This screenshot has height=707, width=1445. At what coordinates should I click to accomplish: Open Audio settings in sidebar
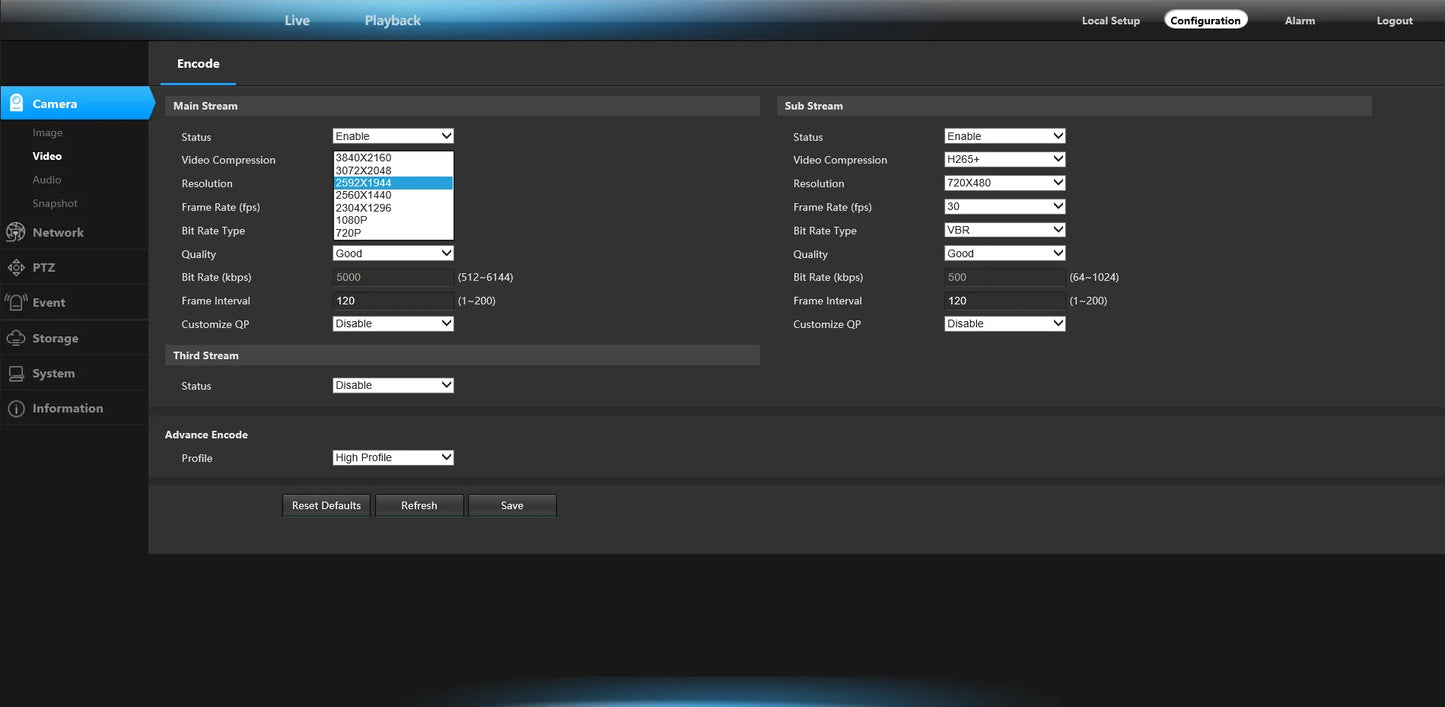47,180
